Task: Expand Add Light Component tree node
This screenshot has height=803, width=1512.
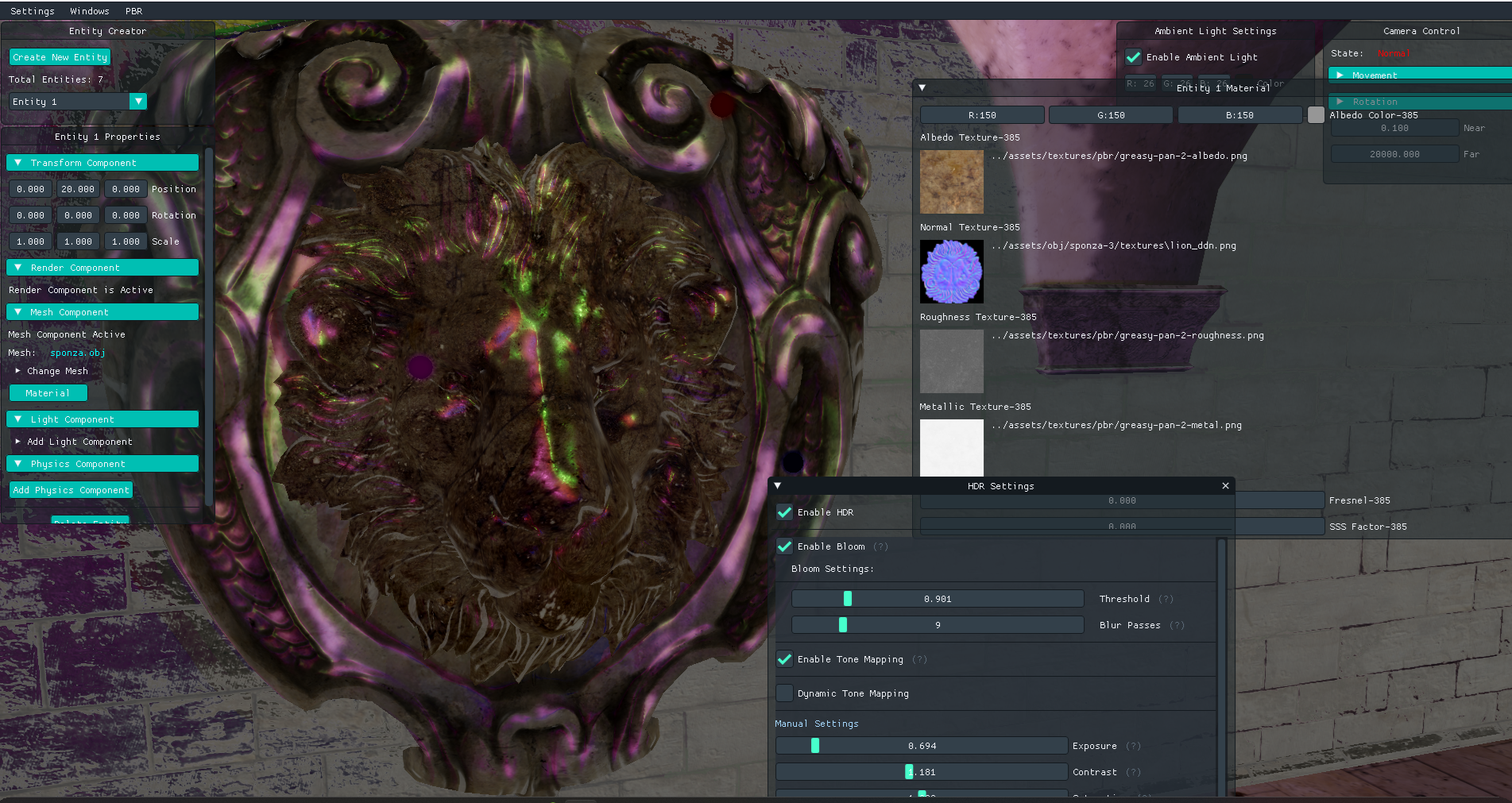Action: coord(73,442)
